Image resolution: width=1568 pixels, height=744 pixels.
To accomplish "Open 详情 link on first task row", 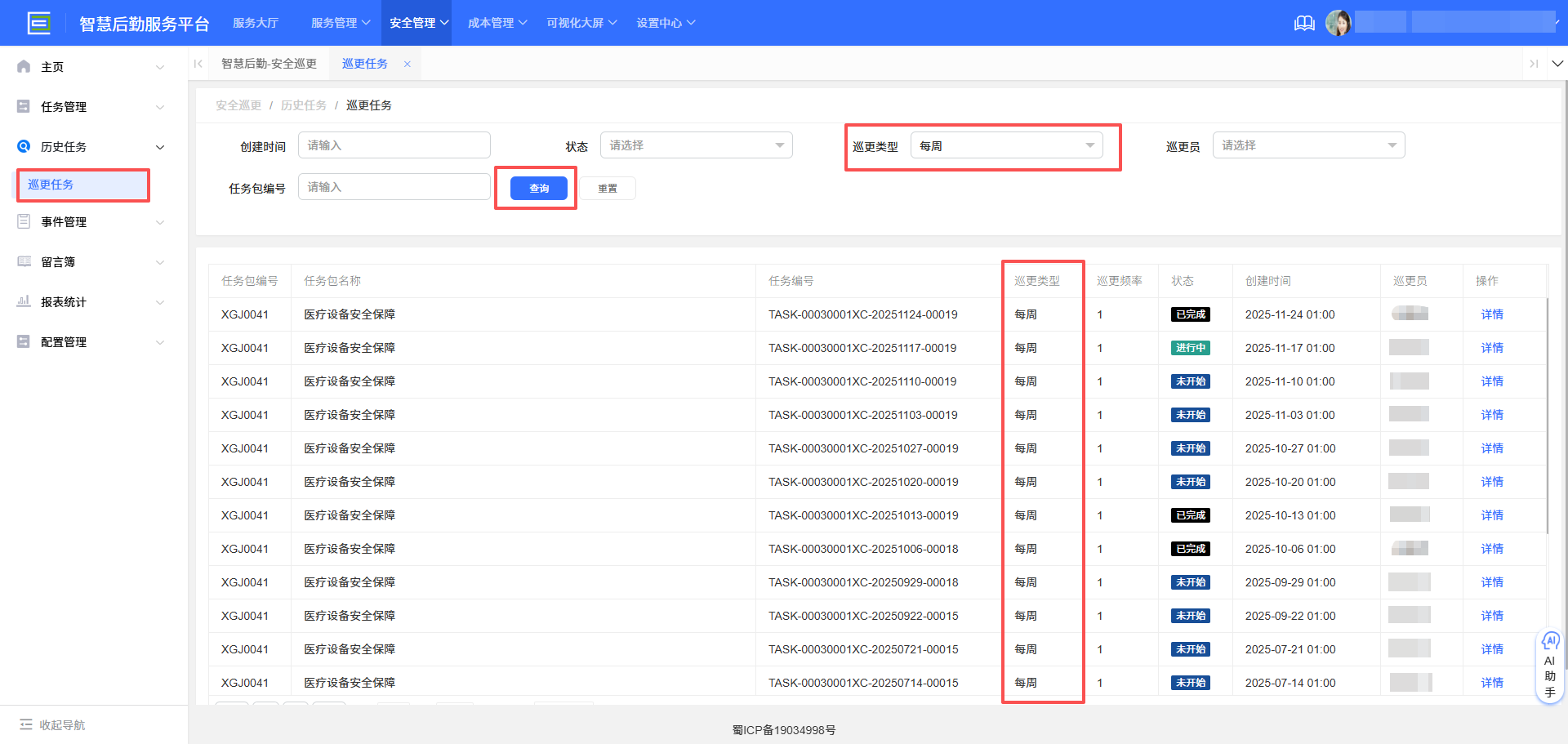I will pos(1491,314).
